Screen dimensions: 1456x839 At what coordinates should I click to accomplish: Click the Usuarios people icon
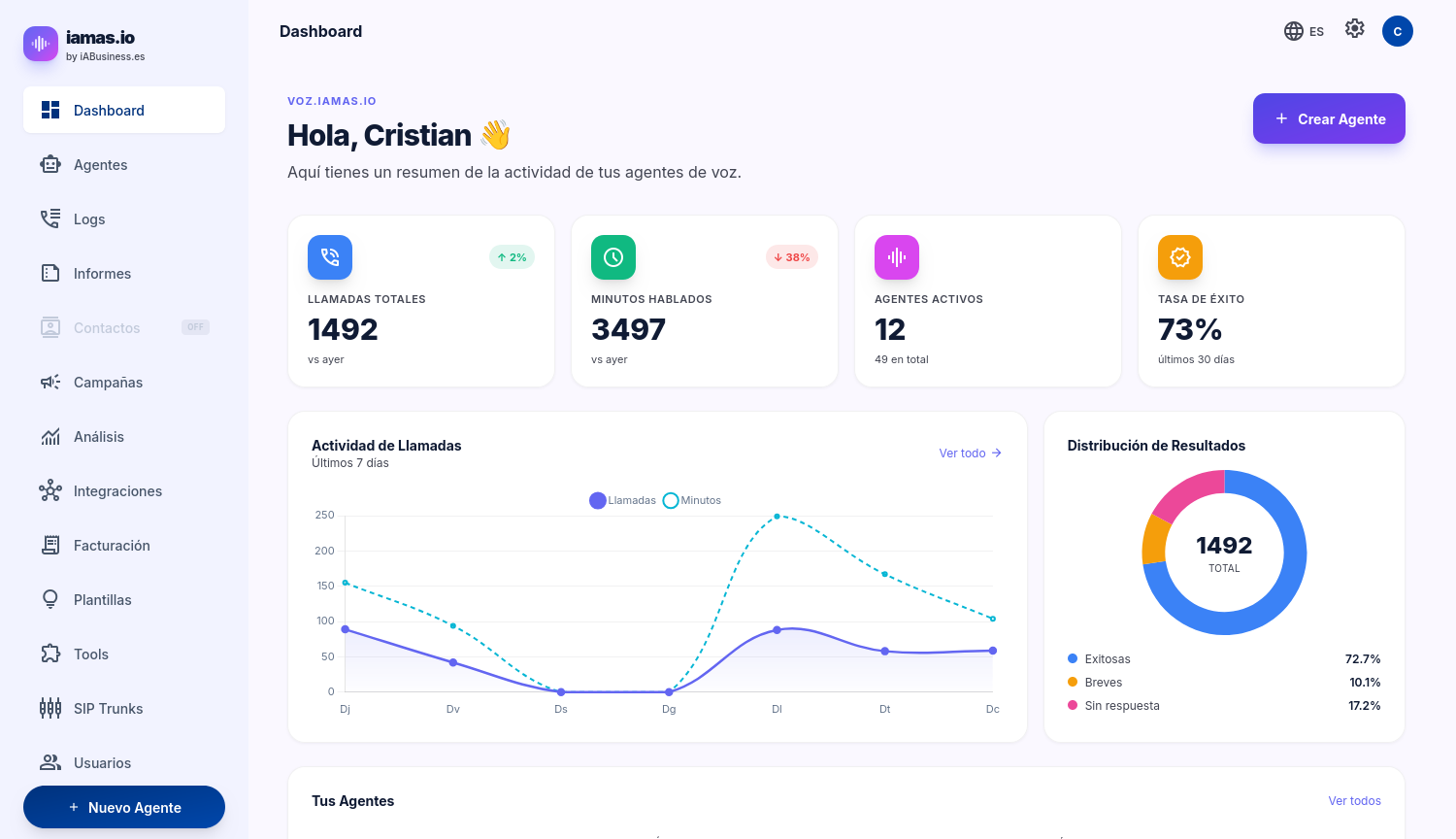(50, 762)
